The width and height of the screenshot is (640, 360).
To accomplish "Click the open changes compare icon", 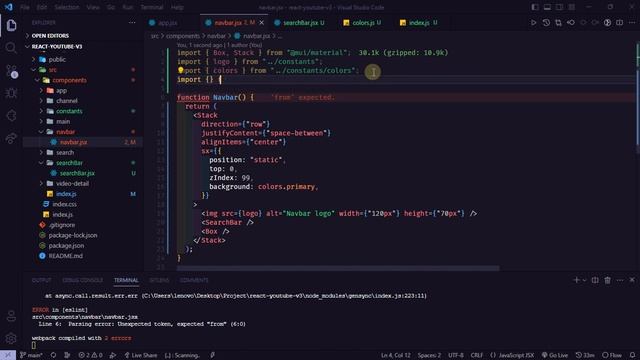I will tap(558, 23).
